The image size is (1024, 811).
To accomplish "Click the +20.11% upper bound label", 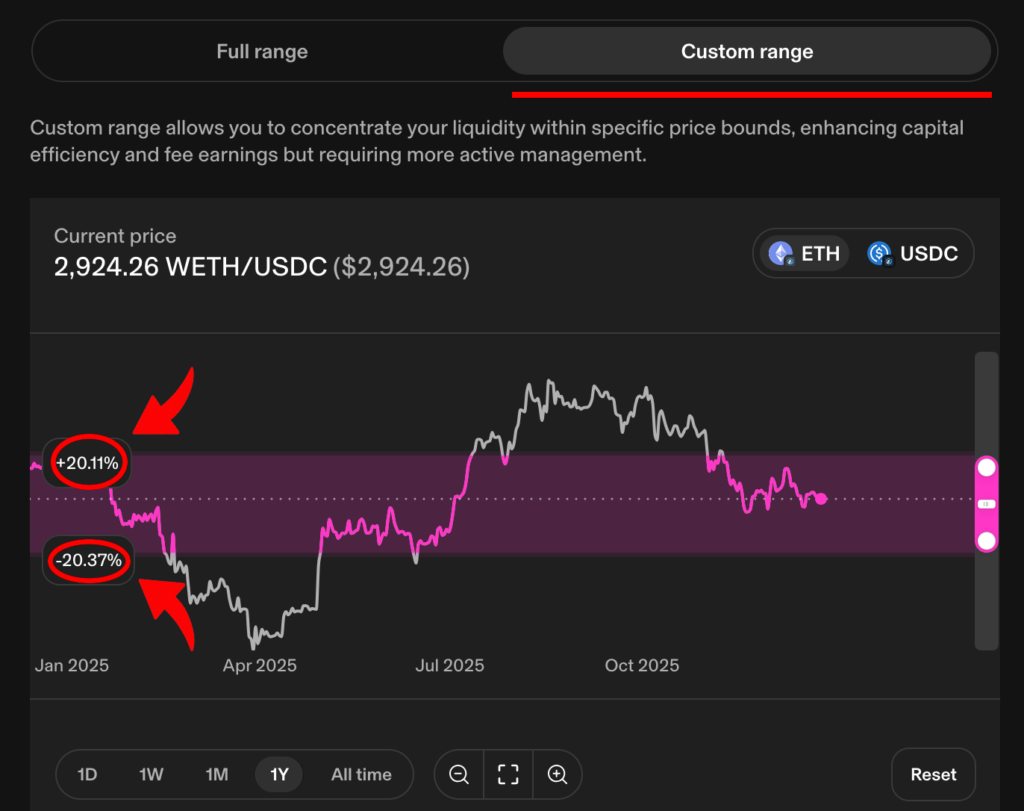I will (x=86, y=463).
